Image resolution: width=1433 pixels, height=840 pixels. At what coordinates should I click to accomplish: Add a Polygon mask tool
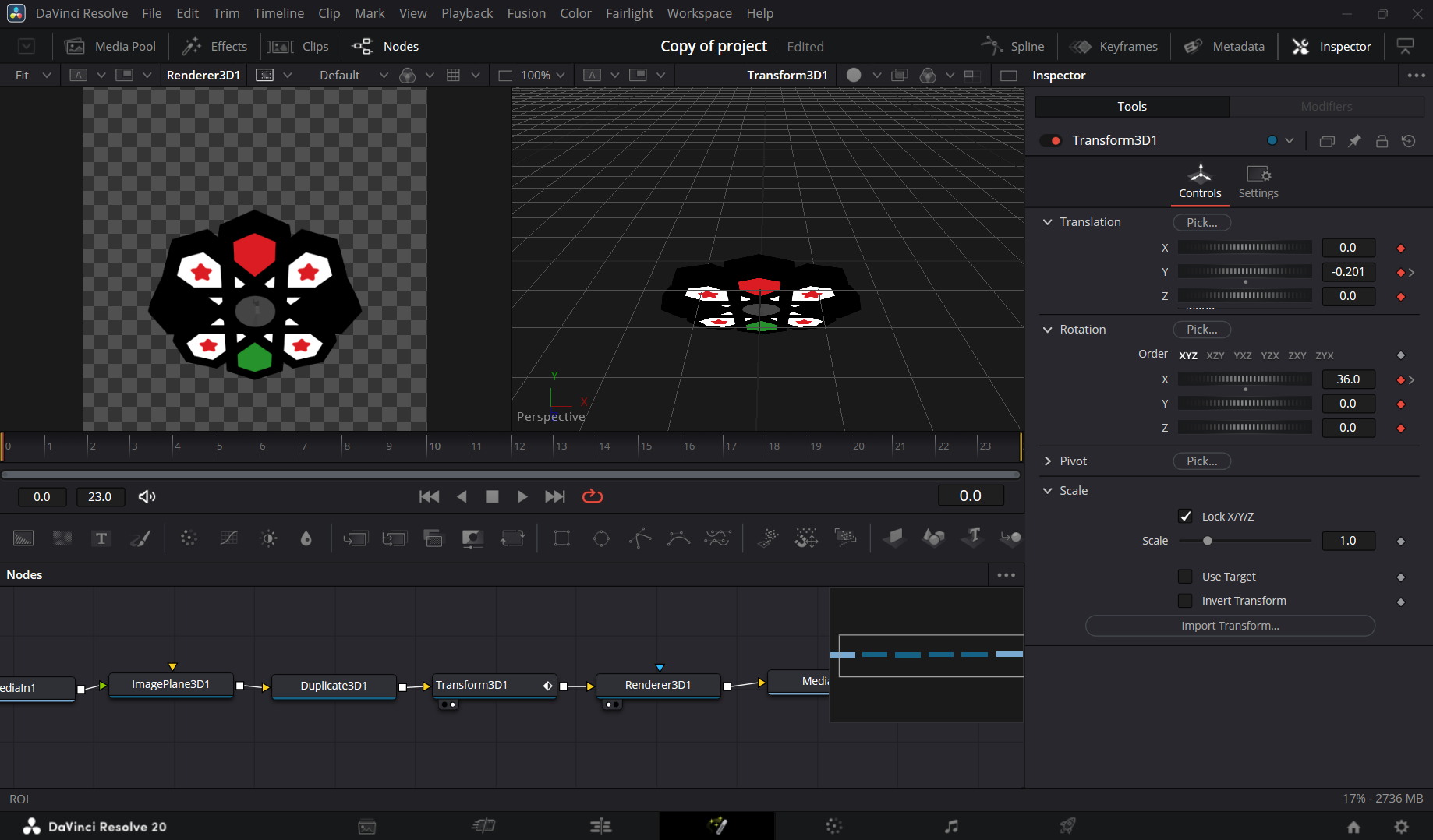[640, 538]
